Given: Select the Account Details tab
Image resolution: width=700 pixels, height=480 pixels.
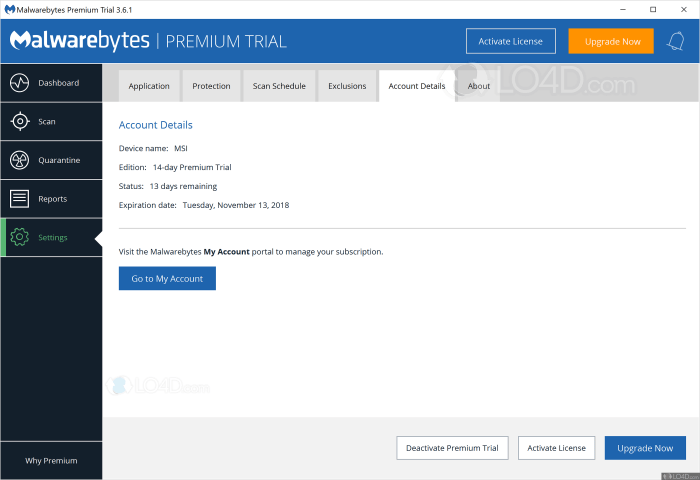Looking at the screenshot, I should [x=417, y=86].
